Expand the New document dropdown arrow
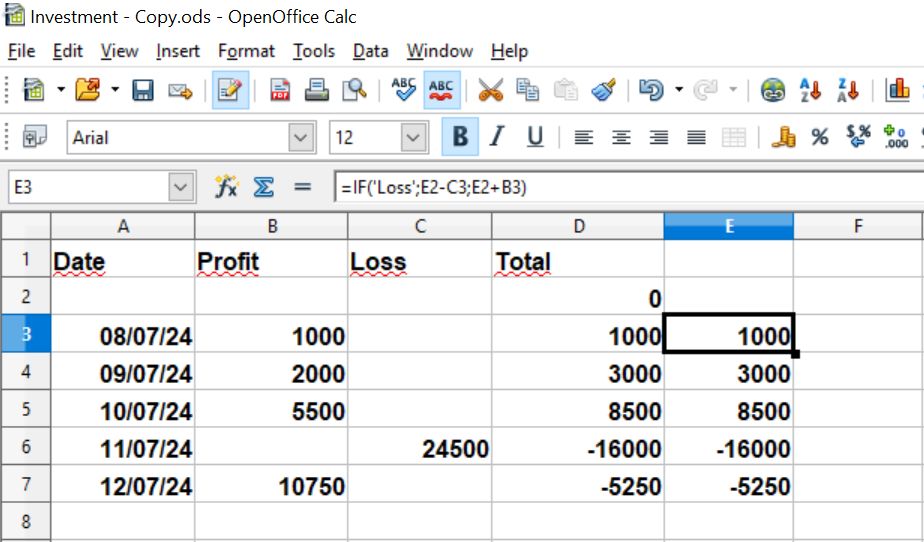The height and width of the screenshot is (542, 924). pos(61,90)
